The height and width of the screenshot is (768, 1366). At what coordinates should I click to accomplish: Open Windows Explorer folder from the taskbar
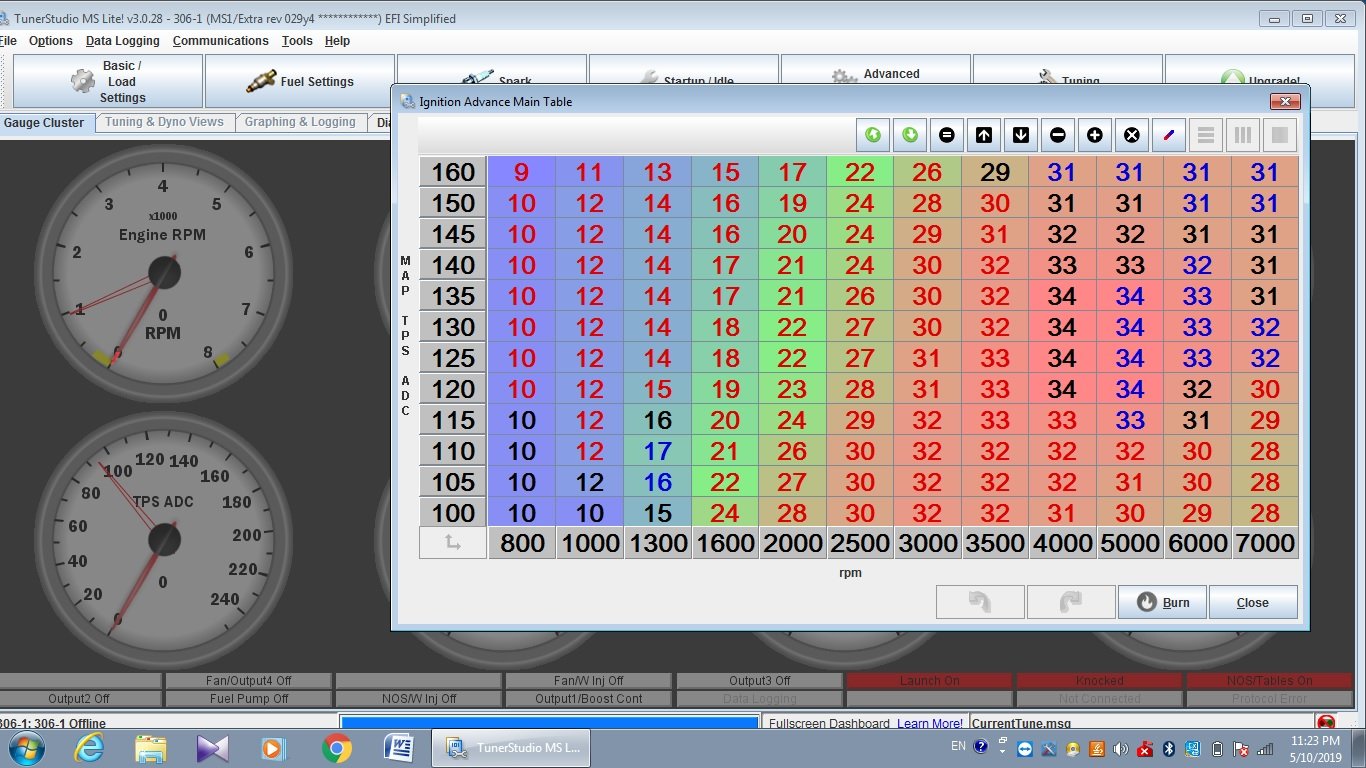pos(151,748)
